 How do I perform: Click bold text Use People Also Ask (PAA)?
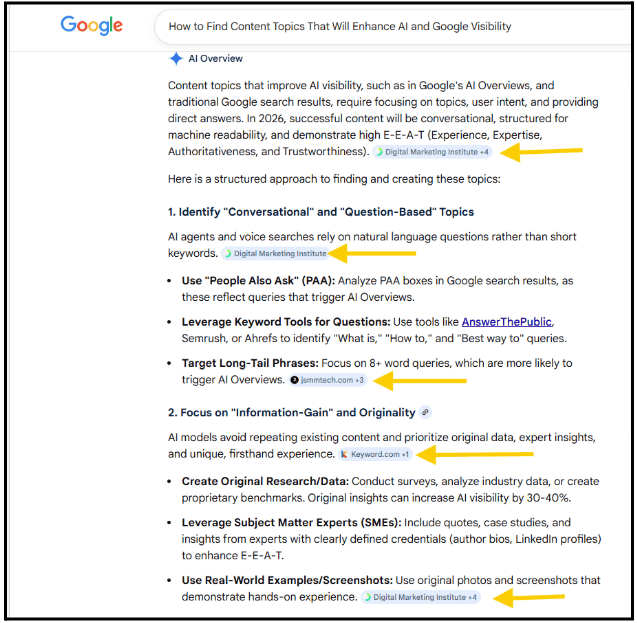click(x=258, y=281)
